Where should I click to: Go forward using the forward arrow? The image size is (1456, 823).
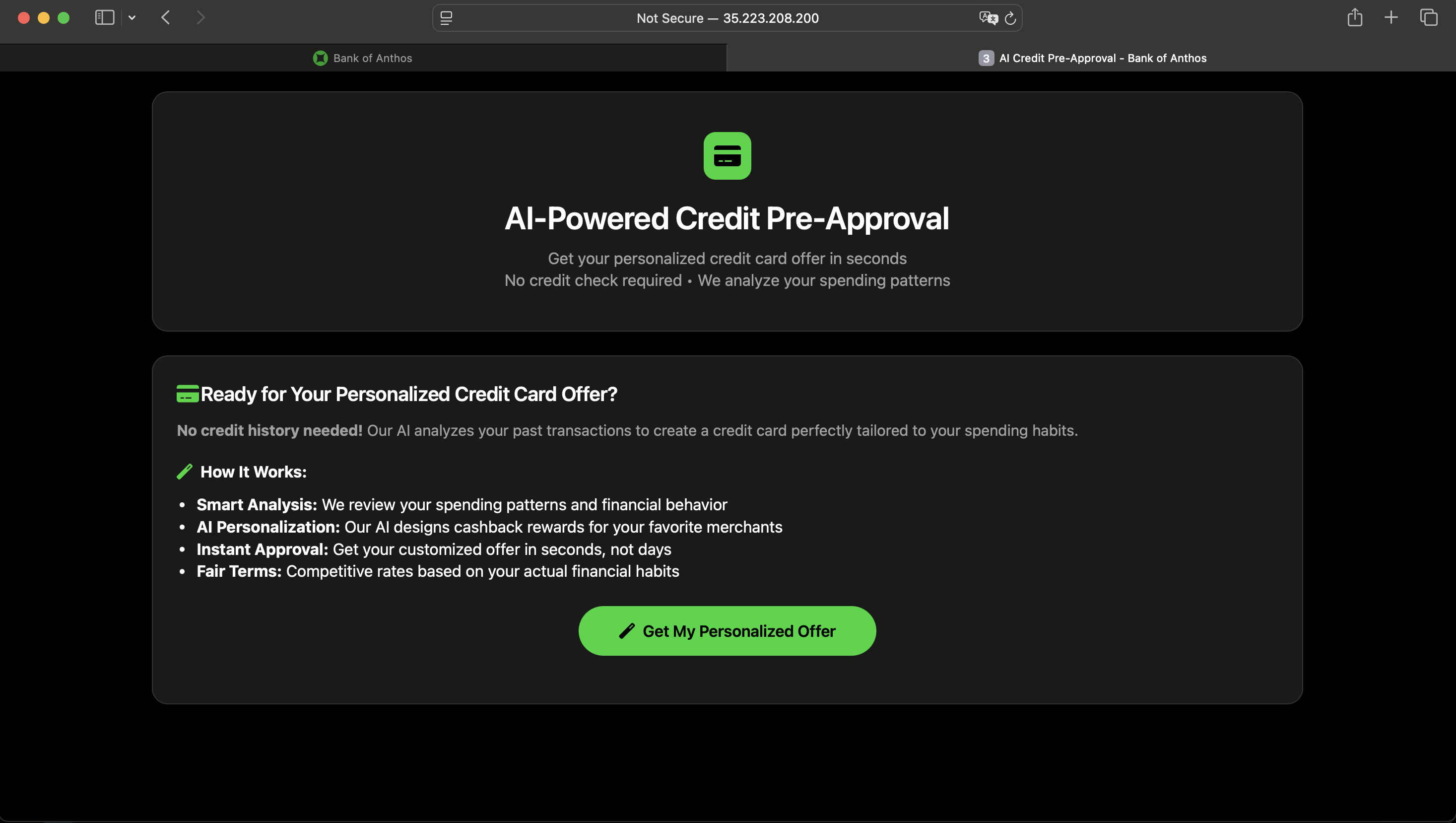(x=200, y=17)
